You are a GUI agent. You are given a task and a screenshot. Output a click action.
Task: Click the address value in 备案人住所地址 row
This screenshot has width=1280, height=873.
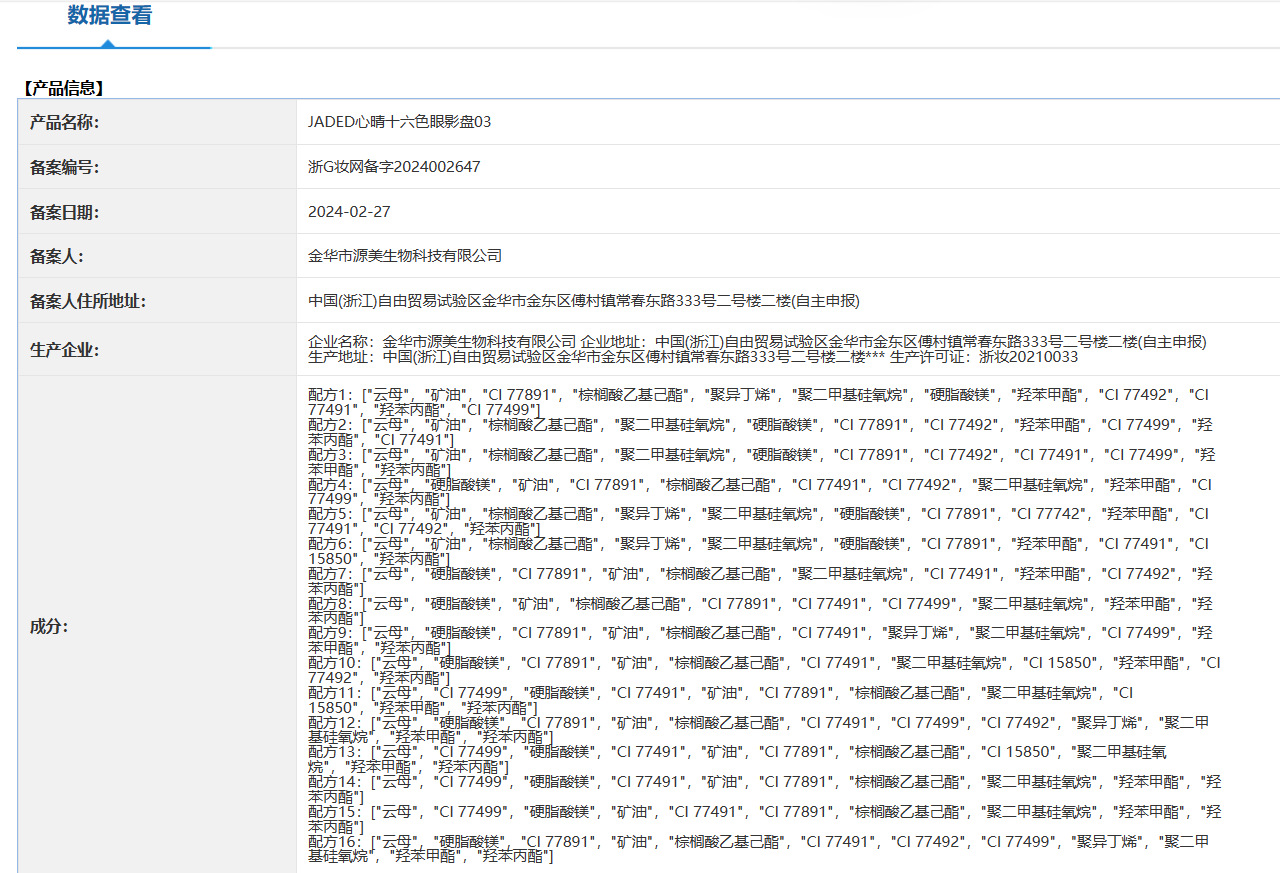pos(584,301)
